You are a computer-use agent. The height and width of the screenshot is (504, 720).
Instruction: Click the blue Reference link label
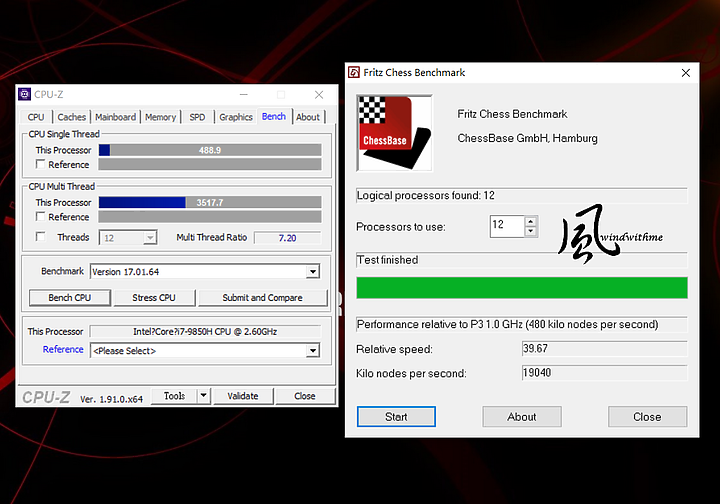(x=63, y=349)
